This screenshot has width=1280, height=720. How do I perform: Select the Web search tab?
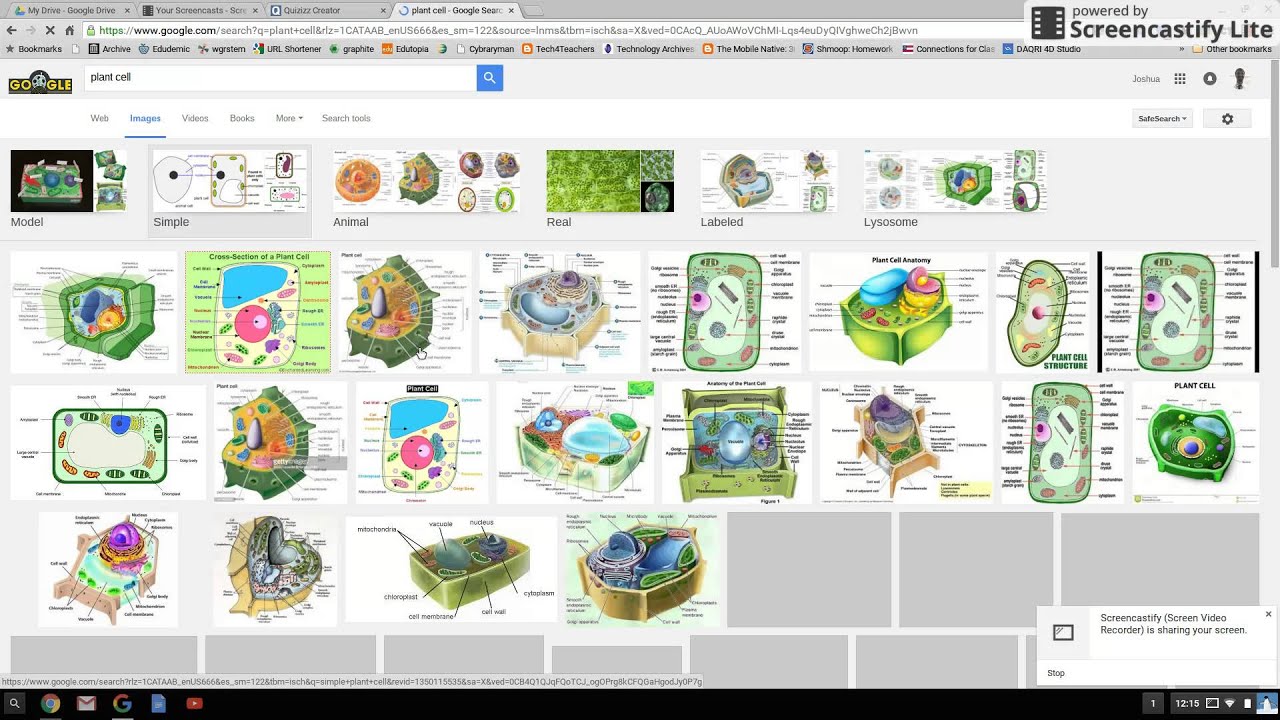click(100, 118)
